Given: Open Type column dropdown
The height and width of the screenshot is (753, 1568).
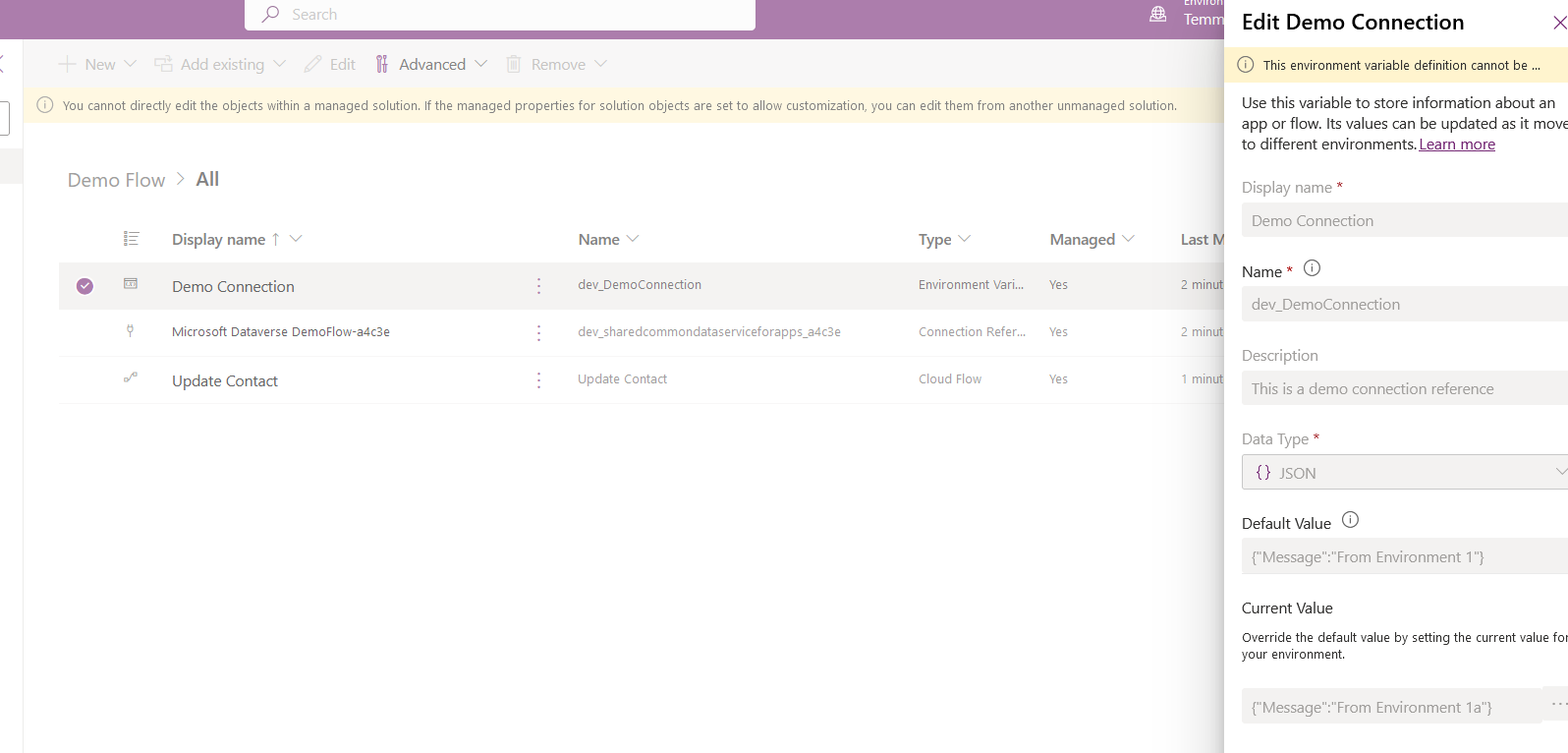Looking at the screenshot, I should pyautogui.click(x=964, y=239).
